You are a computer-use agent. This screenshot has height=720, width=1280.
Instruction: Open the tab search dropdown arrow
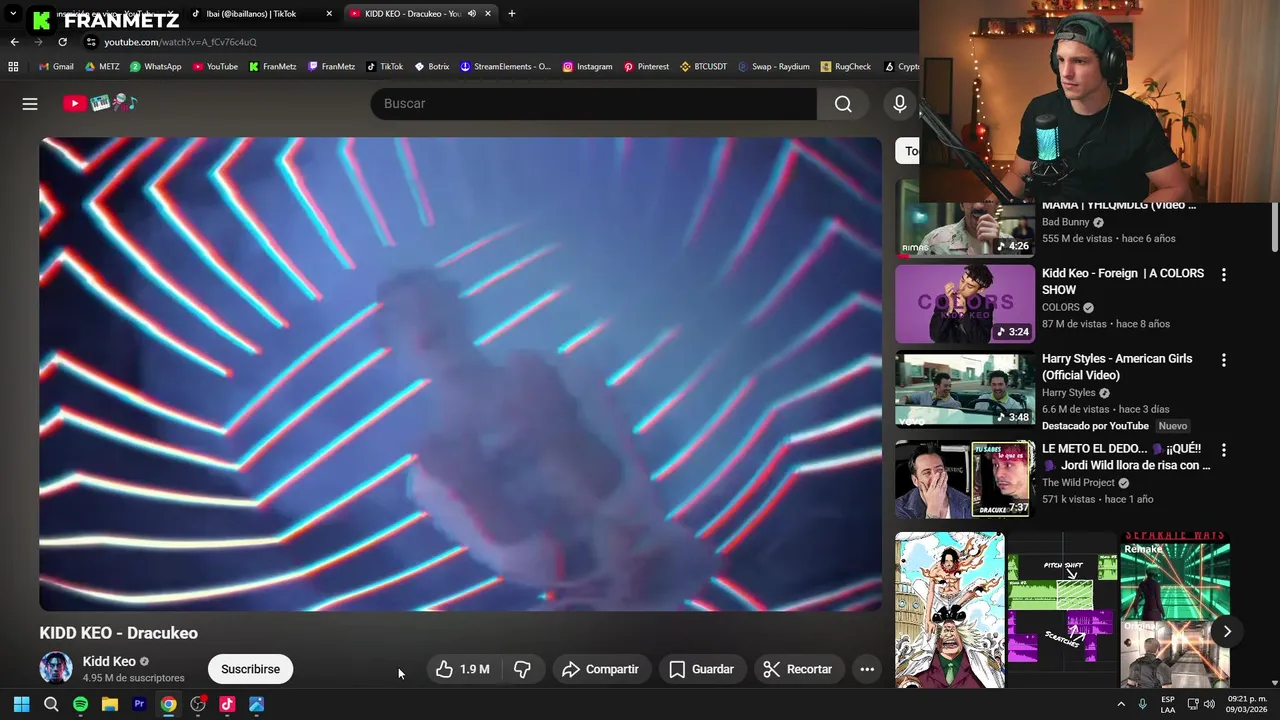tap(13, 13)
